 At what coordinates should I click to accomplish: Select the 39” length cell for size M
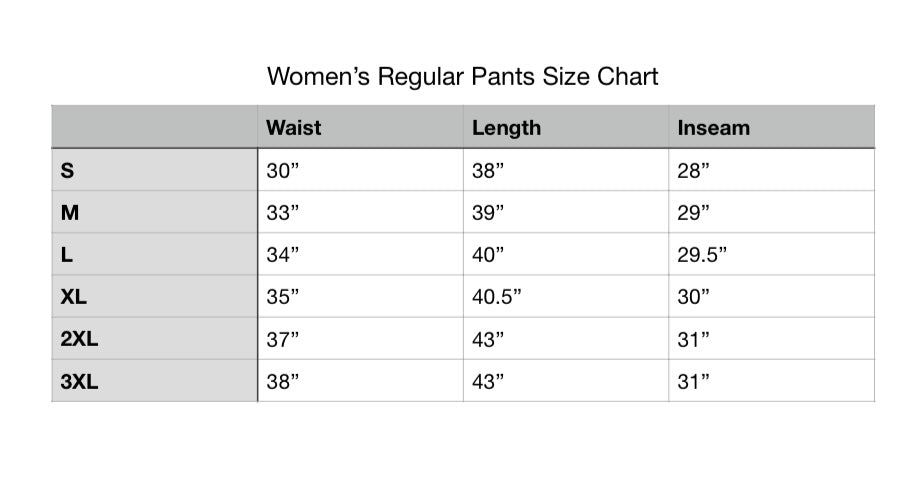coord(488,213)
